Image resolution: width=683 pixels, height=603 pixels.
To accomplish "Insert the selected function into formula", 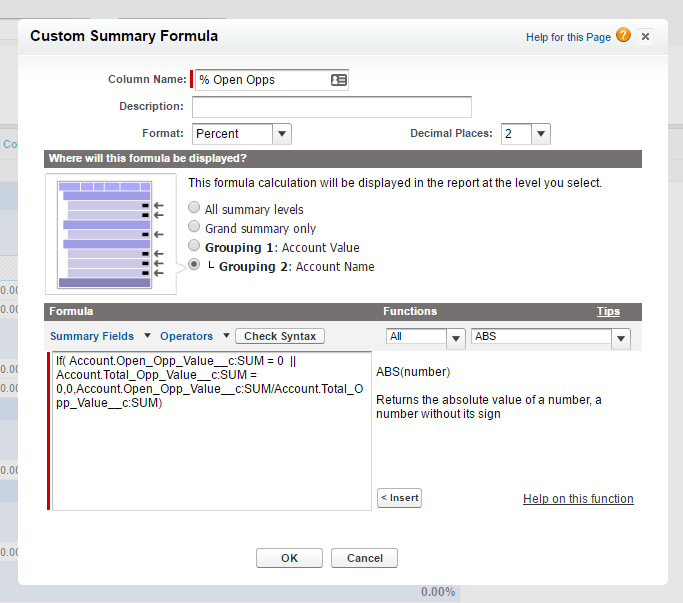I will [x=399, y=497].
